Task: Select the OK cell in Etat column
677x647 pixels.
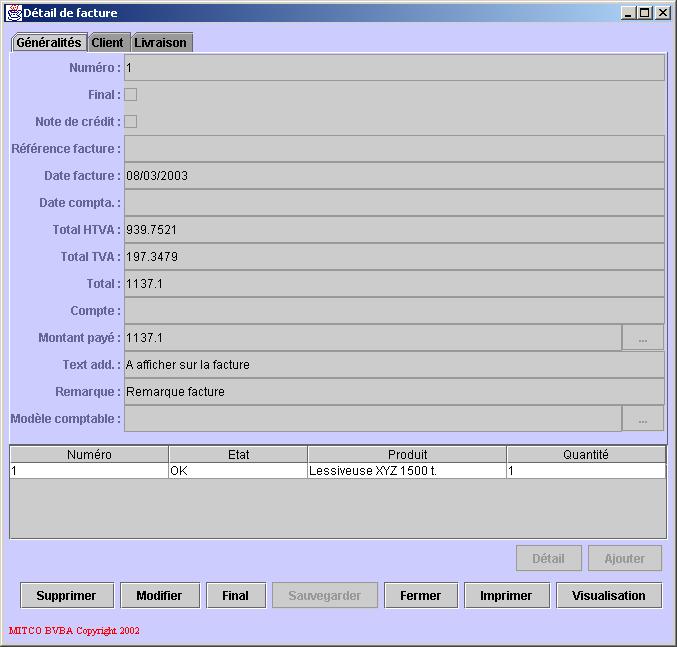Action: (x=238, y=470)
